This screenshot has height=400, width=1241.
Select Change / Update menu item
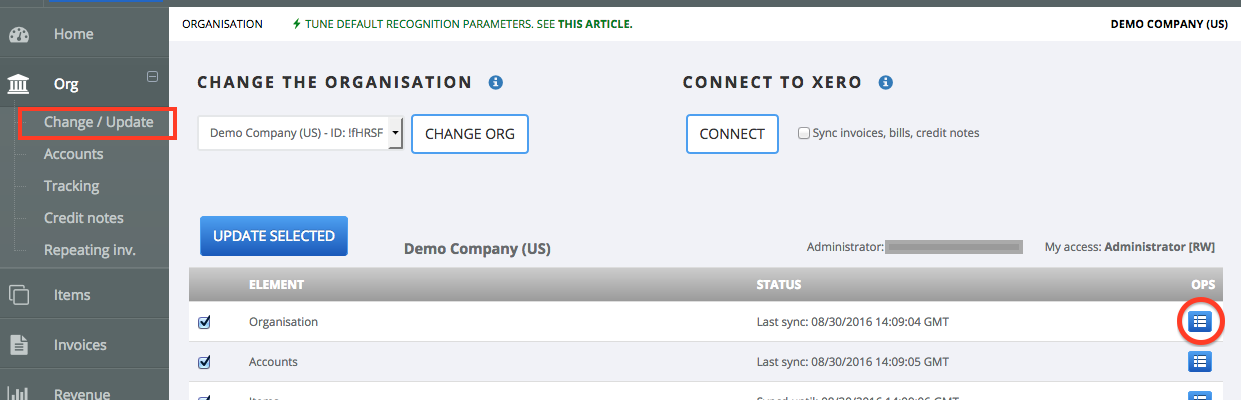[98, 122]
